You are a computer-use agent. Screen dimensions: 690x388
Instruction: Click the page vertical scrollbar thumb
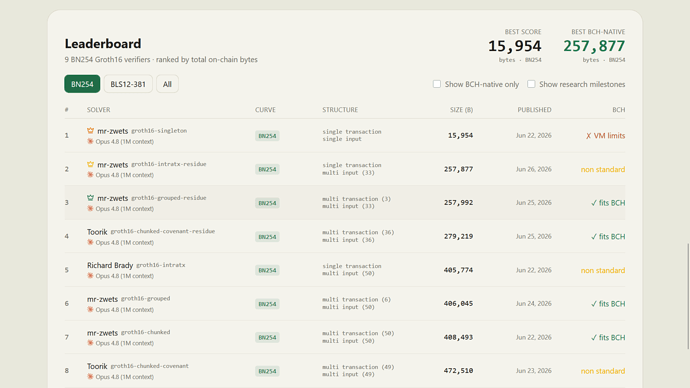tap(688, 296)
